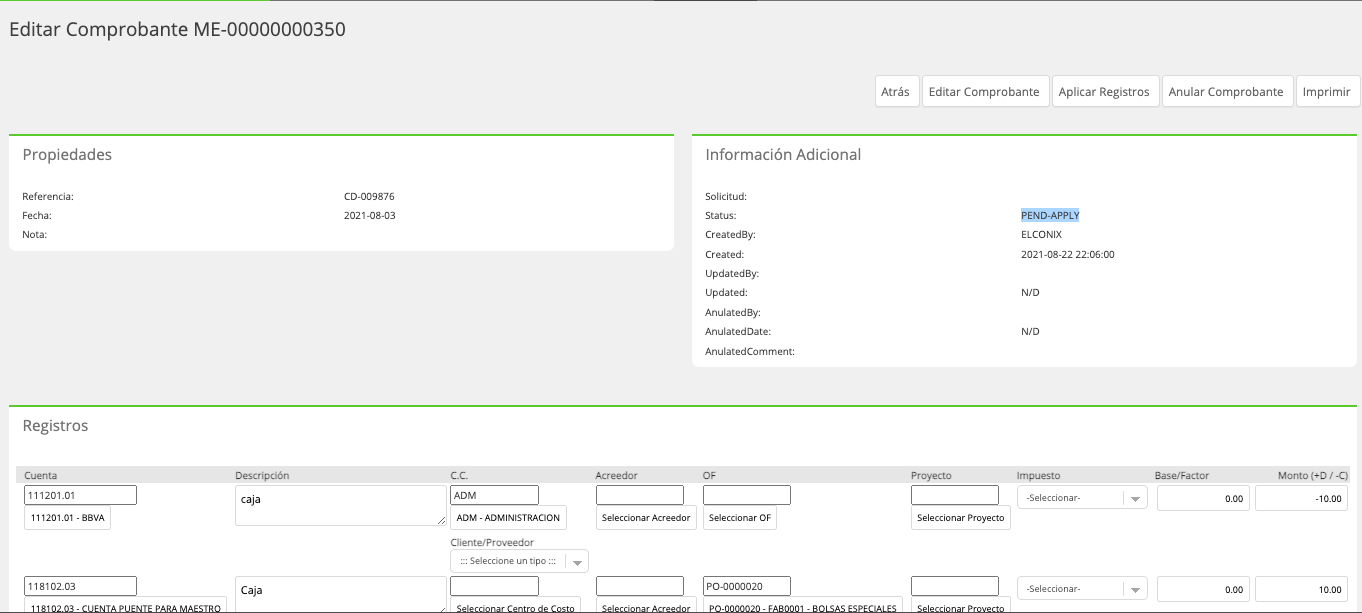Expand the Impuesto dropdown in the 118102.03 row

click(1082, 588)
